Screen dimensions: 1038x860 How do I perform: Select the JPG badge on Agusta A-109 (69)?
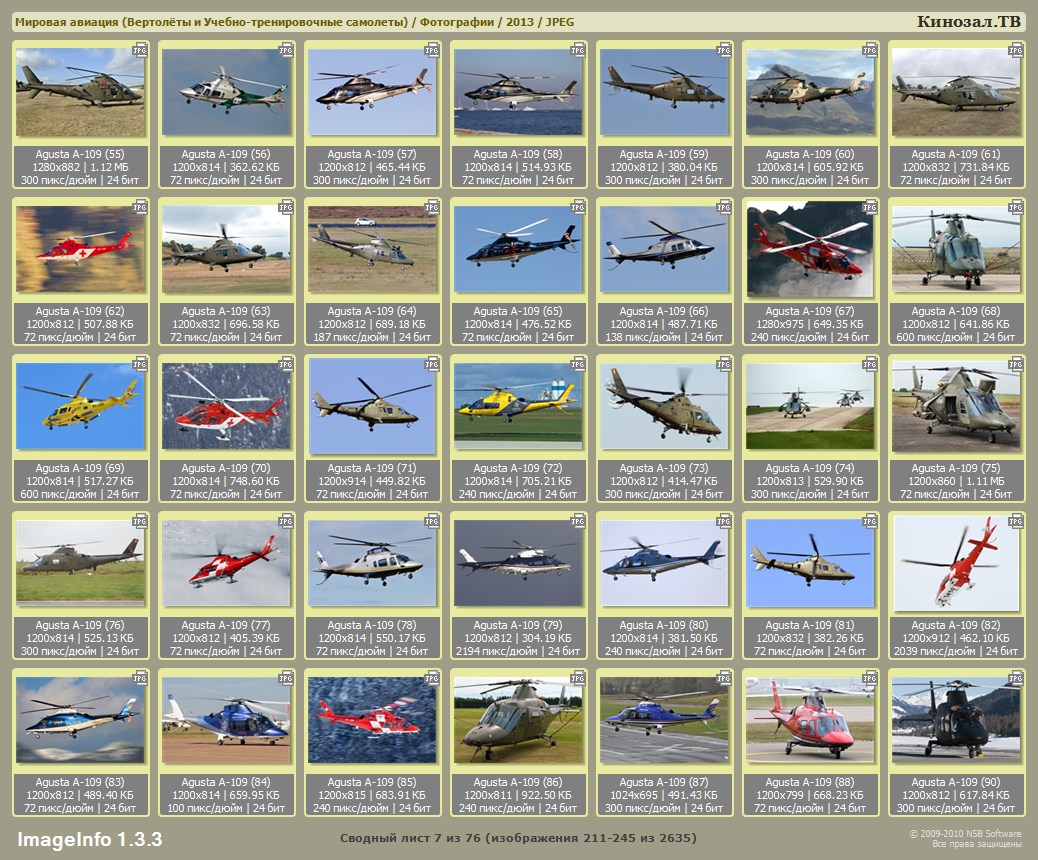[140, 363]
